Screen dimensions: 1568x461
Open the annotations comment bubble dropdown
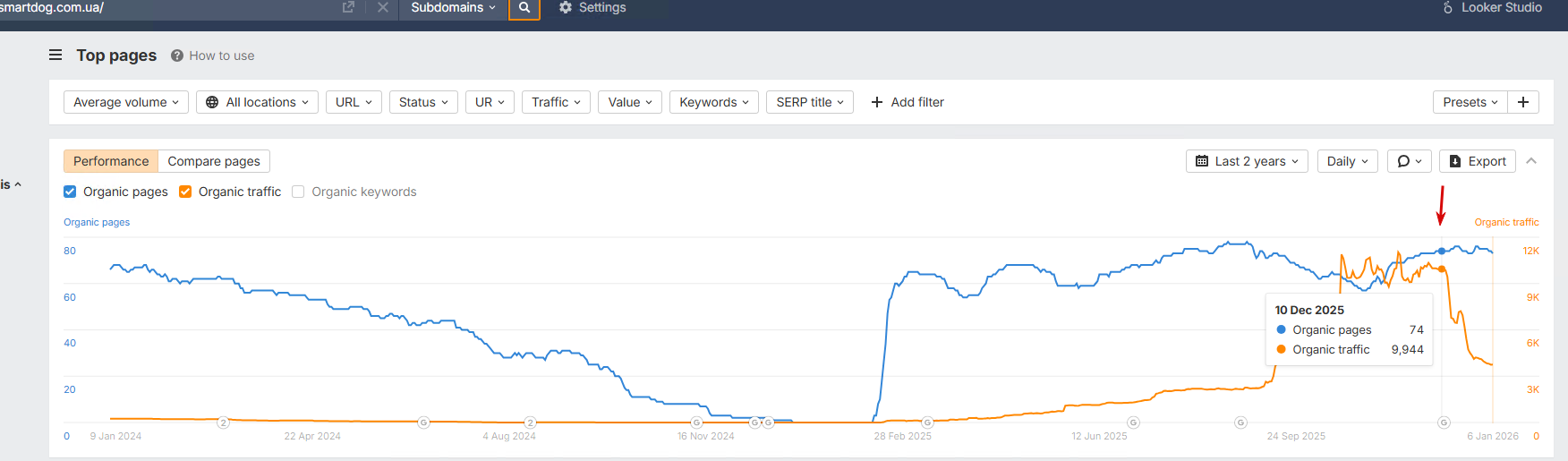pos(1409,161)
